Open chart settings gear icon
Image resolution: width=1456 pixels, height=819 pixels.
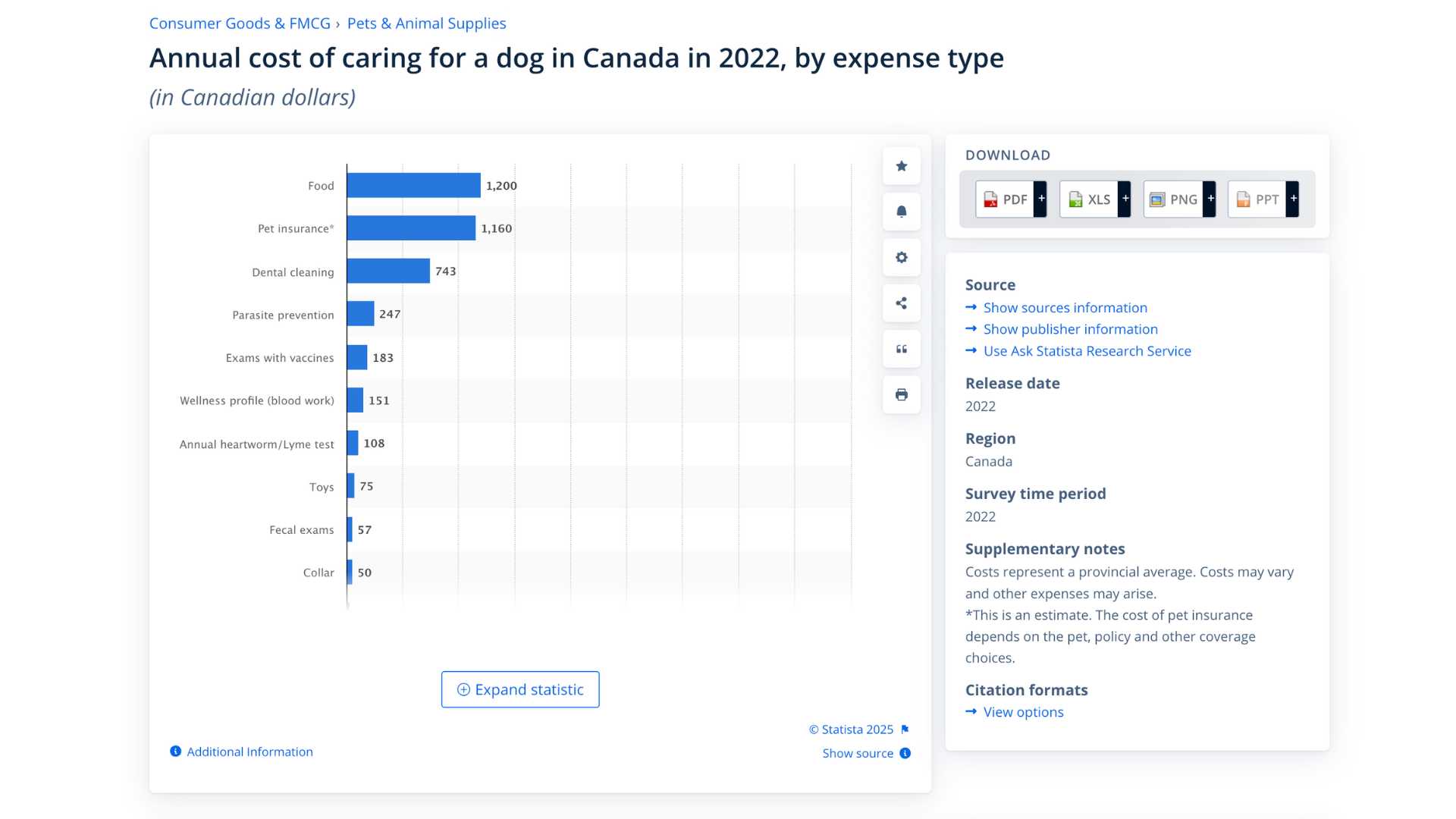tap(901, 257)
